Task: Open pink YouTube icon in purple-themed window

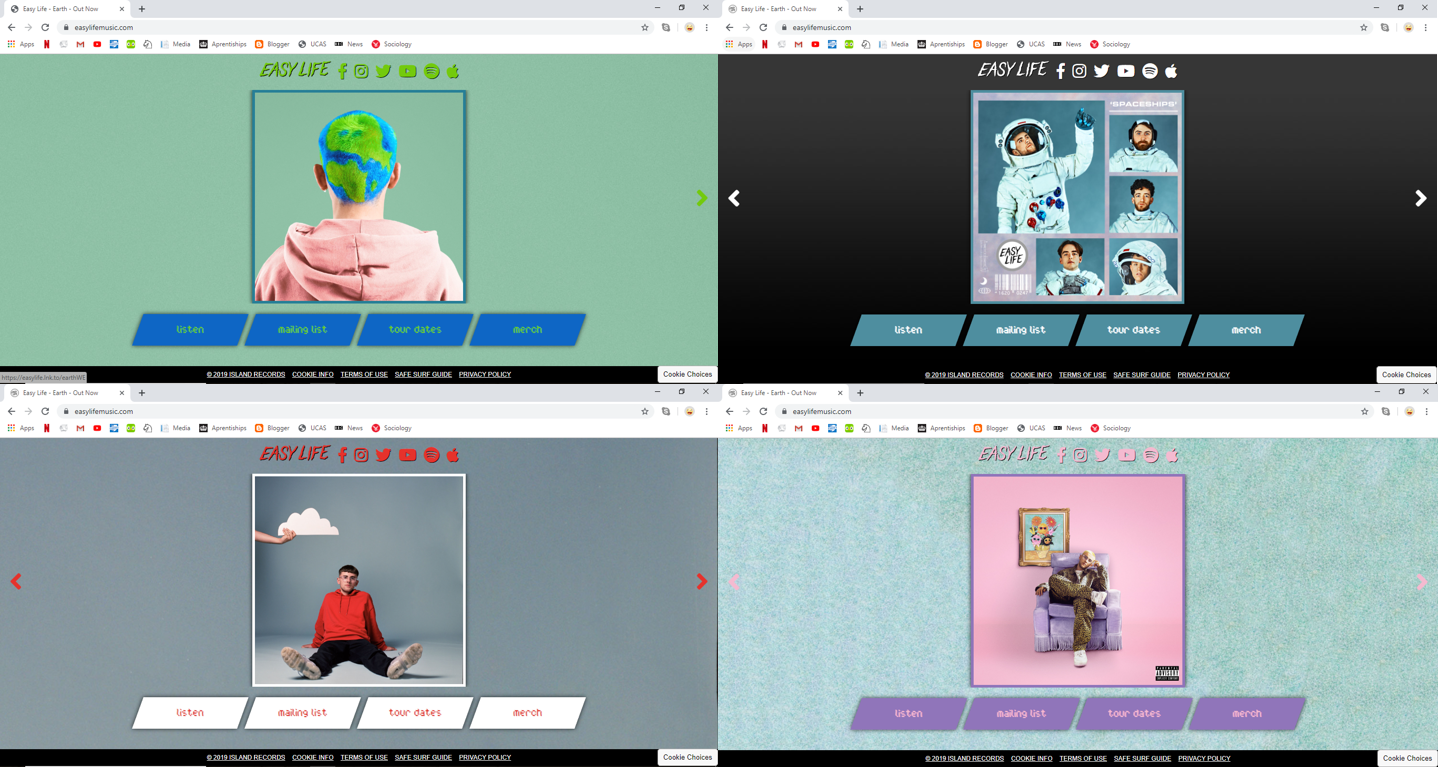Action: [1126, 455]
